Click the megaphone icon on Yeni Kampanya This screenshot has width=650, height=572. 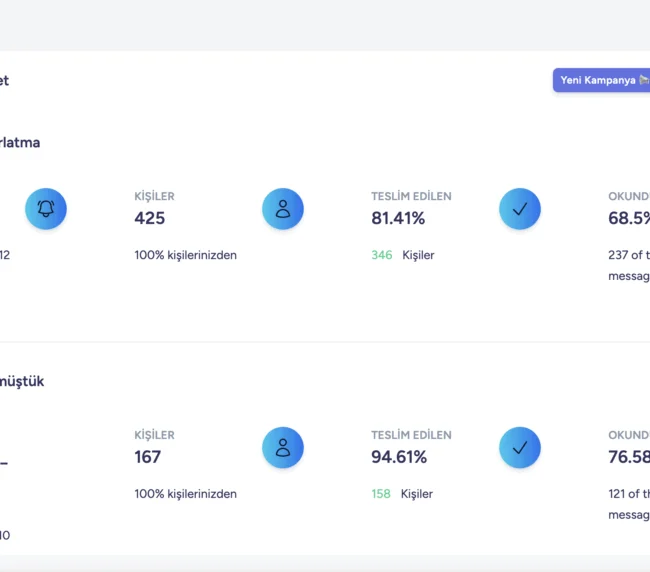(644, 80)
